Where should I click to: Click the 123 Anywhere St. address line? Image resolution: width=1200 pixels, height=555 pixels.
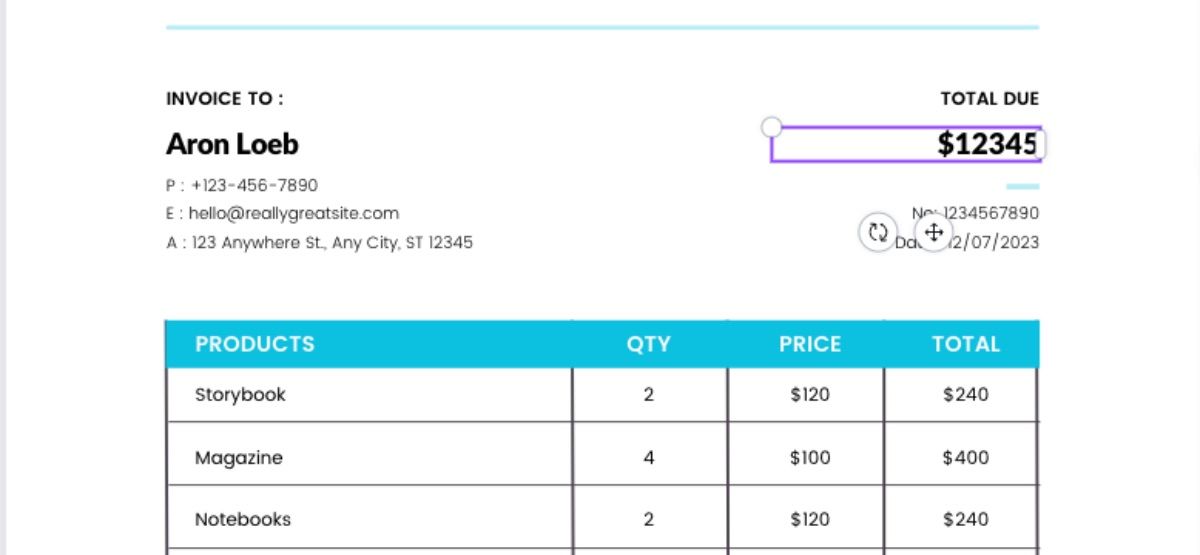tap(320, 242)
